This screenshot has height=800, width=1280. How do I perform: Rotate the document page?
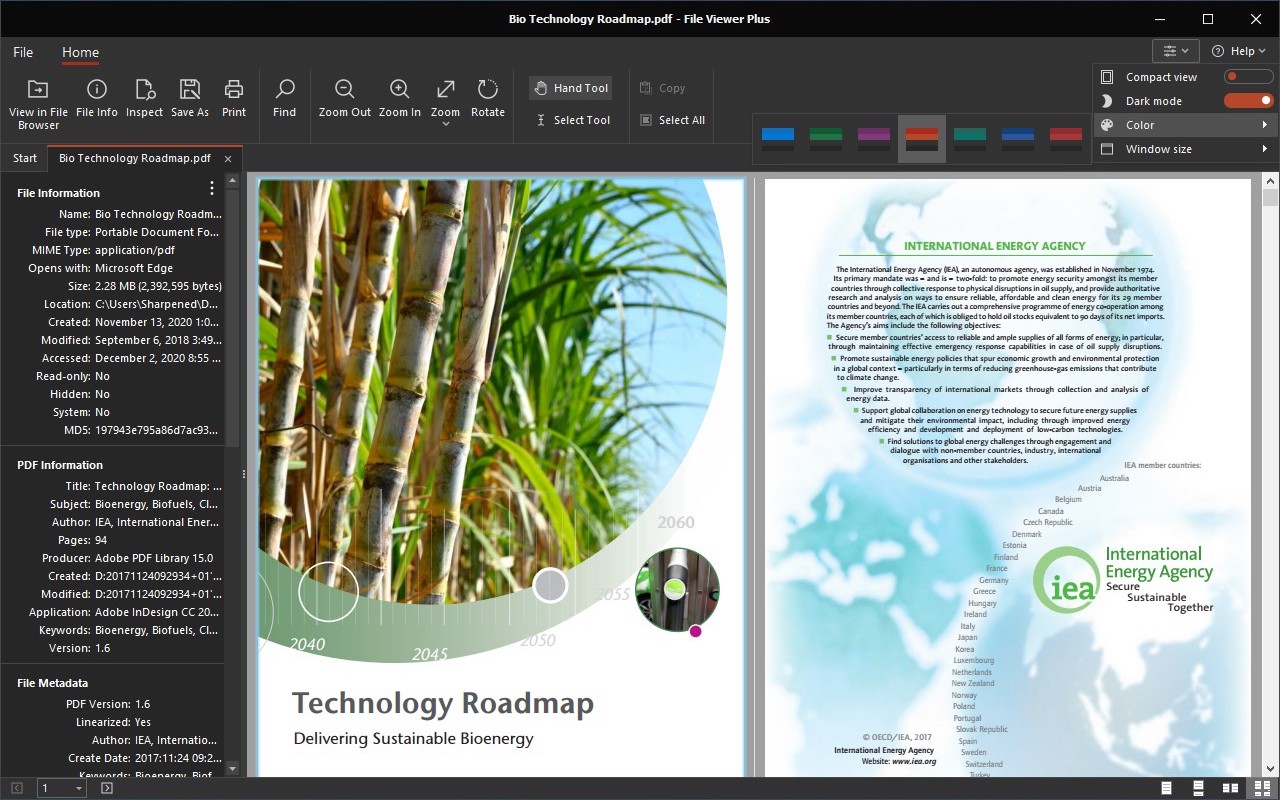click(x=488, y=98)
